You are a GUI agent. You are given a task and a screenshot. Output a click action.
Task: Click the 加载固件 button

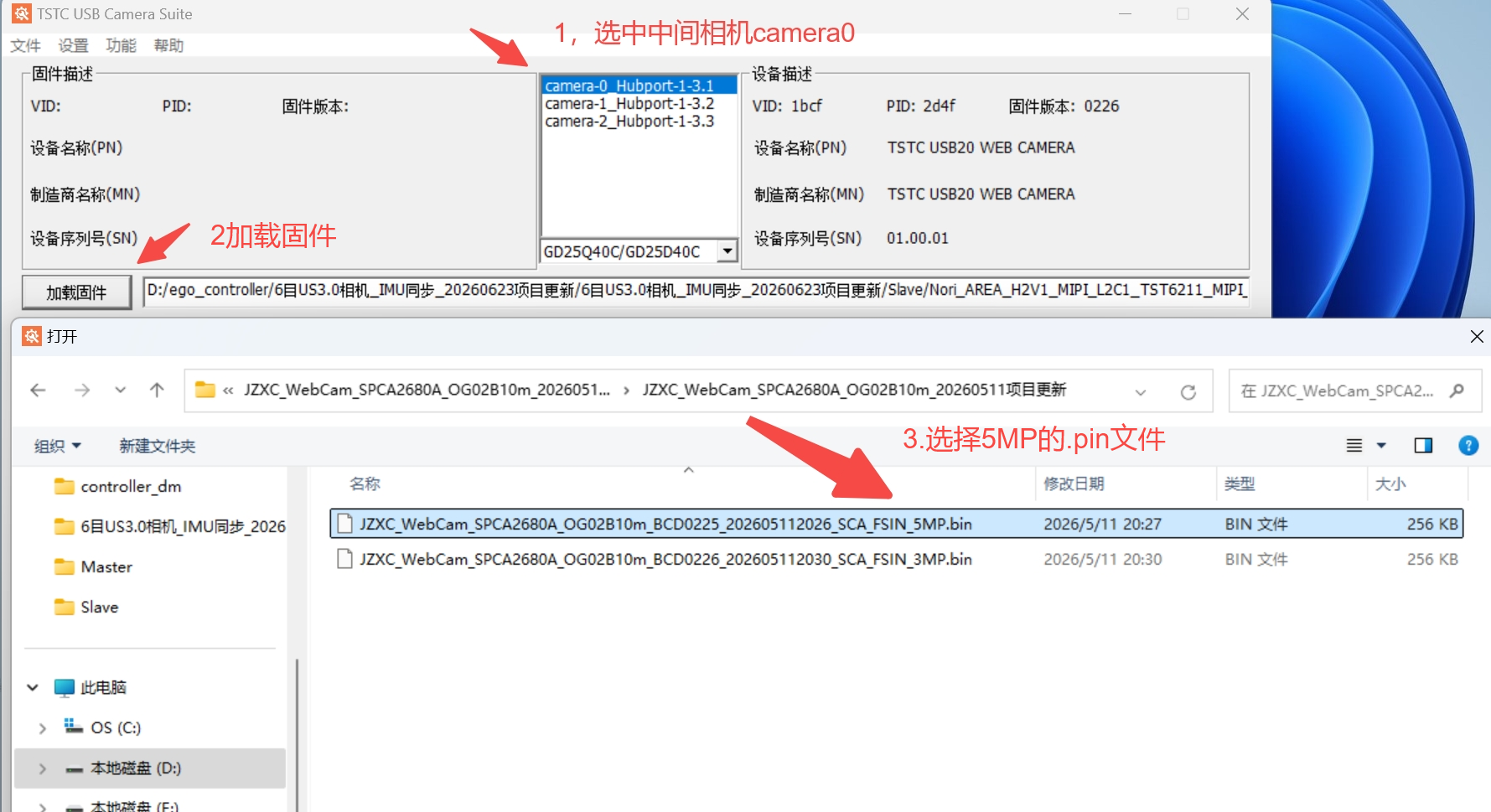click(x=76, y=292)
